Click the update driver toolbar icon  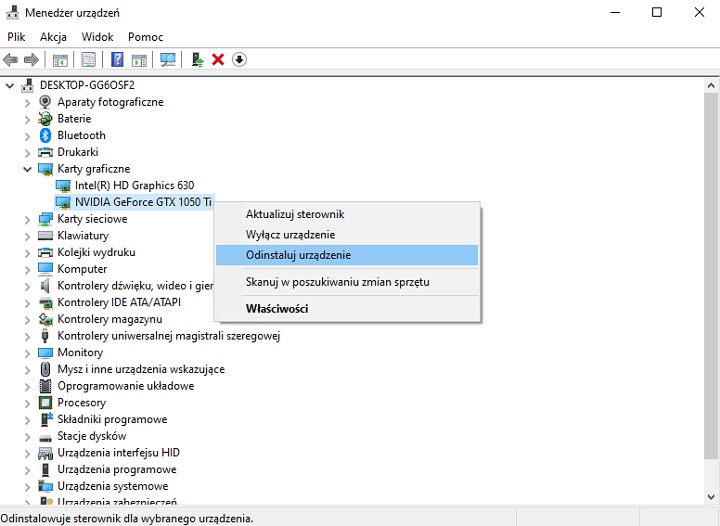point(197,60)
